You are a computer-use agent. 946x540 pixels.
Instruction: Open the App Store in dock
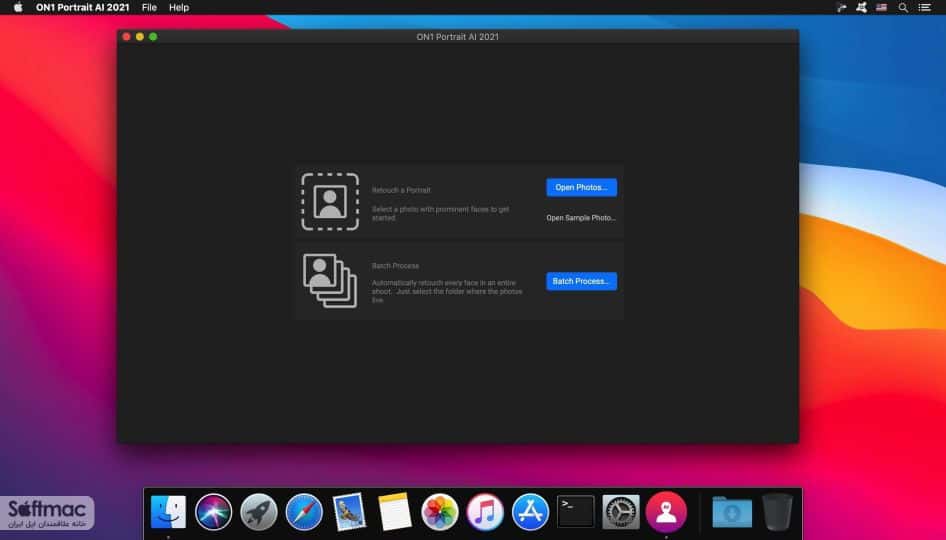530,512
